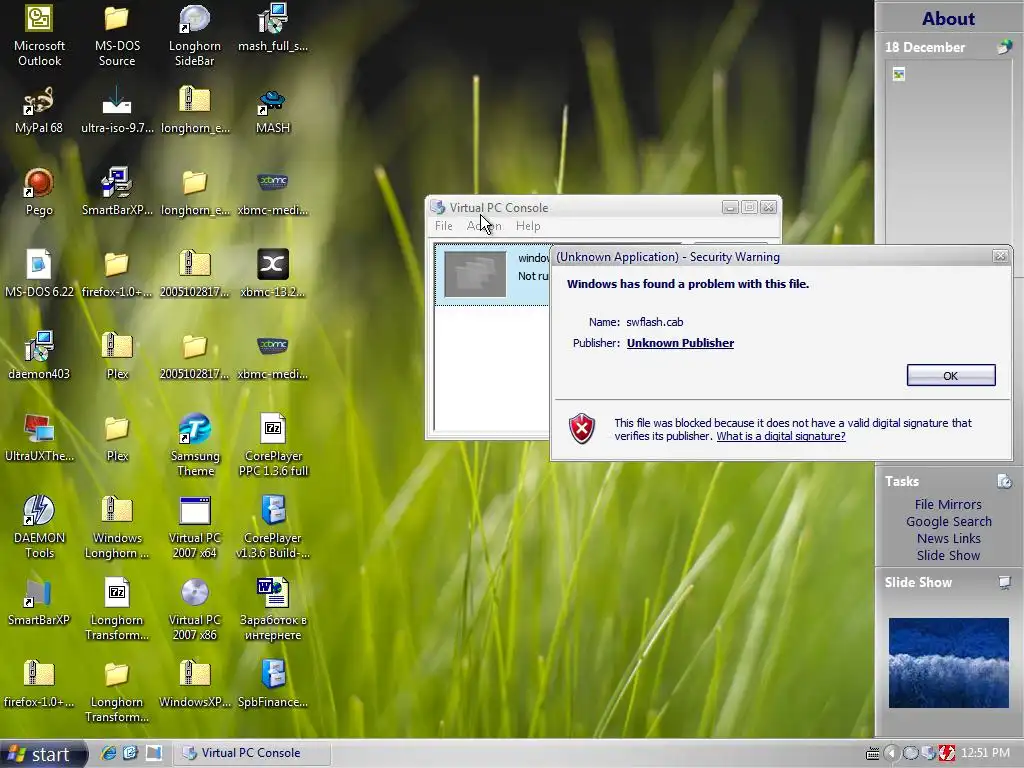Open the Action menu in Virtual PC Console
Screen dimensions: 1024x768
point(484,226)
